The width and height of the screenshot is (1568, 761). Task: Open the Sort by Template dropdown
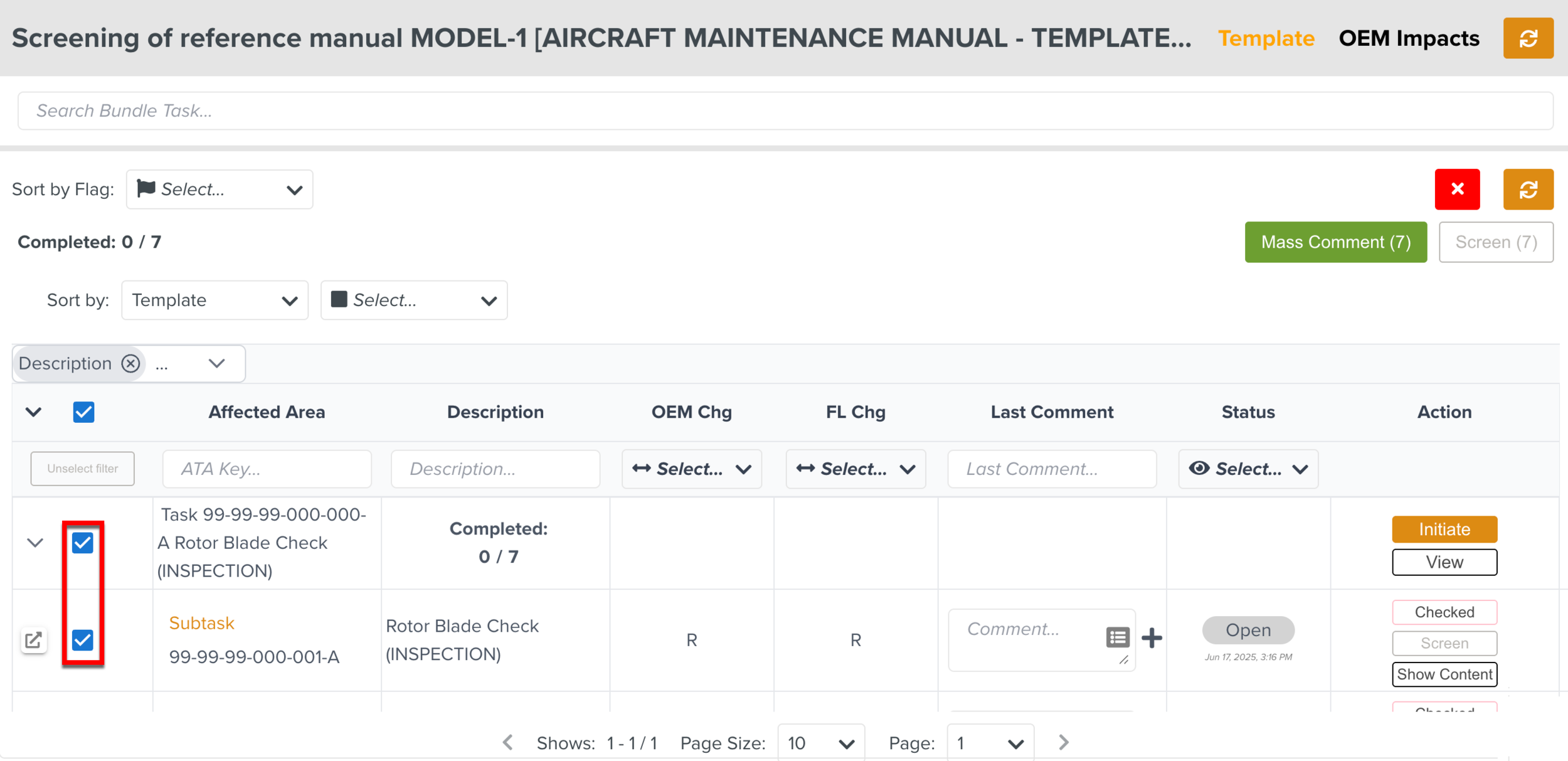pyautogui.click(x=215, y=300)
